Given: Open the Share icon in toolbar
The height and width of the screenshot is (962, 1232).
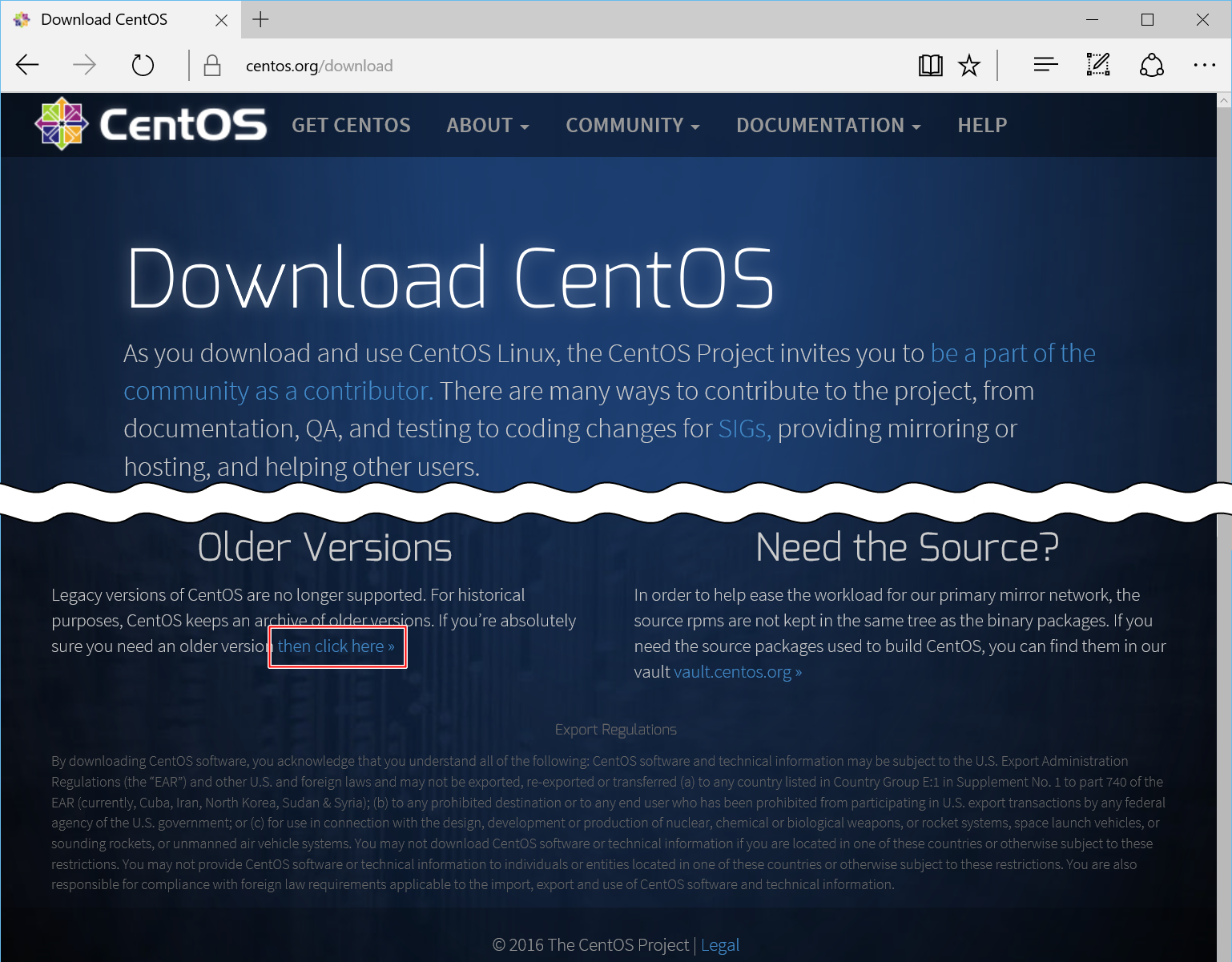Looking at the screenshot, I should coord(1151,65).
